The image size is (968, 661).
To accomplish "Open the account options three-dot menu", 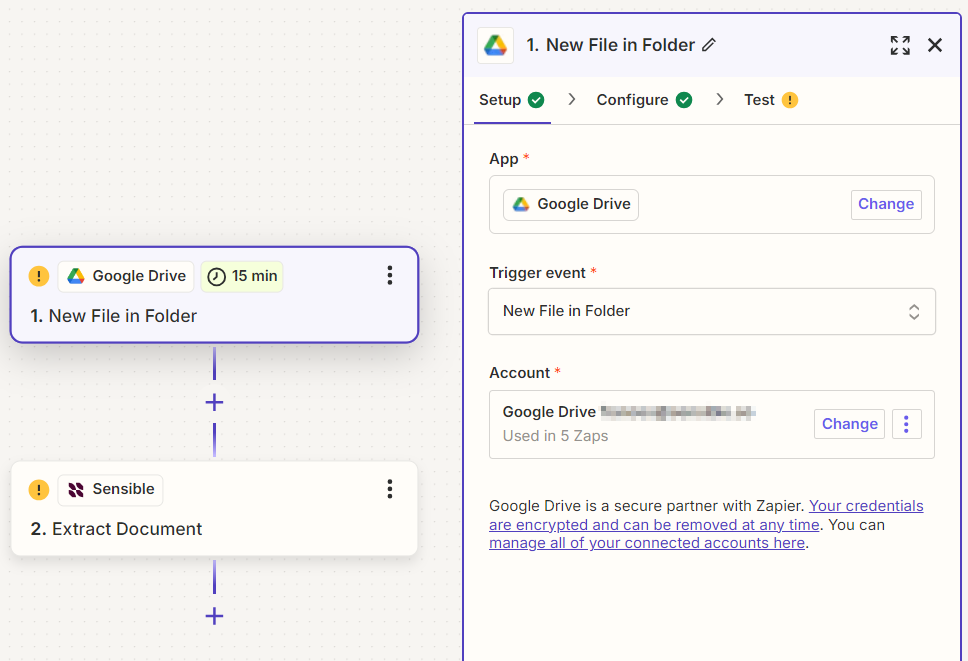I will click(x=906, y=424).
